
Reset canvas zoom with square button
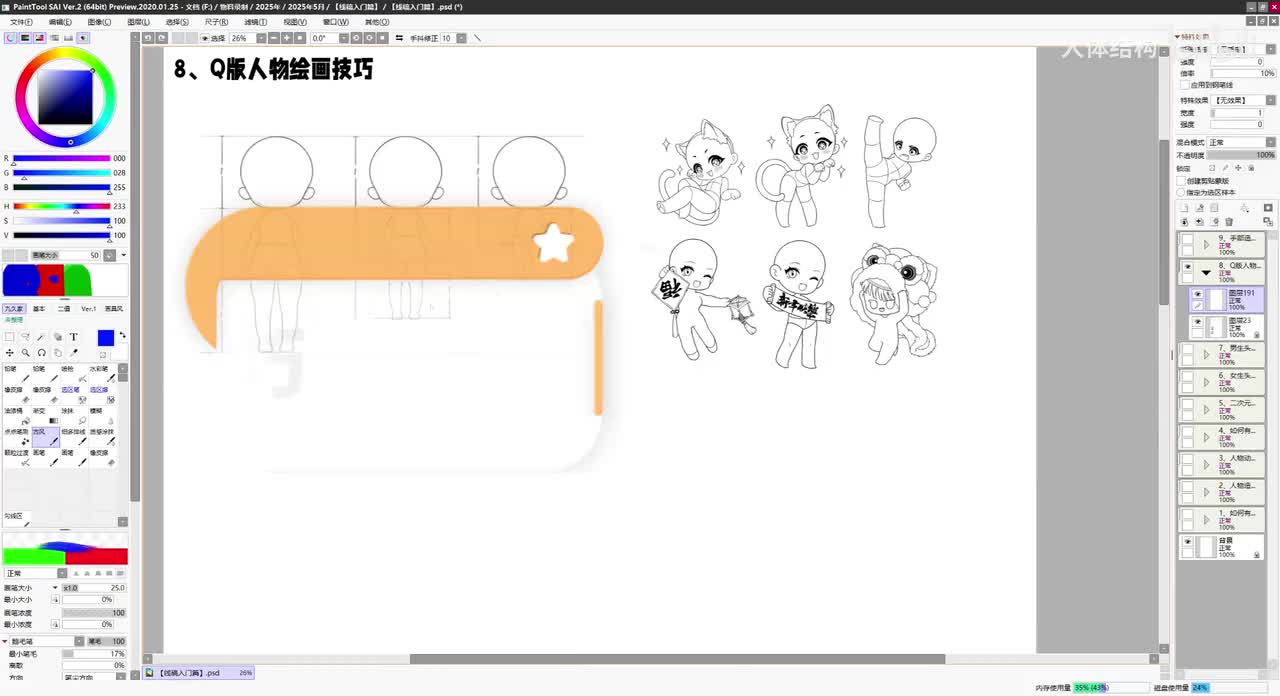click(300, 38)
